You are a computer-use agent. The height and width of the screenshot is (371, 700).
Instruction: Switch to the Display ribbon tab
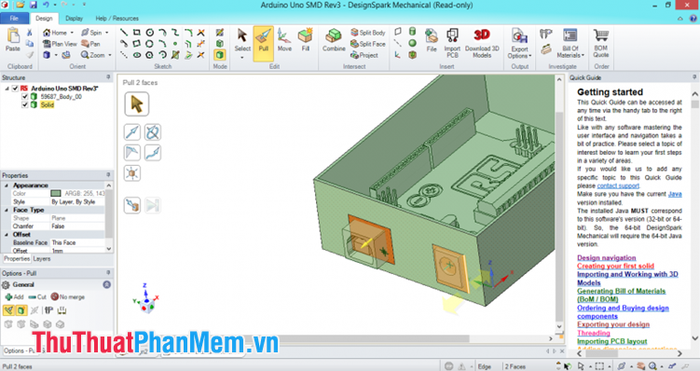coord(74,18)
